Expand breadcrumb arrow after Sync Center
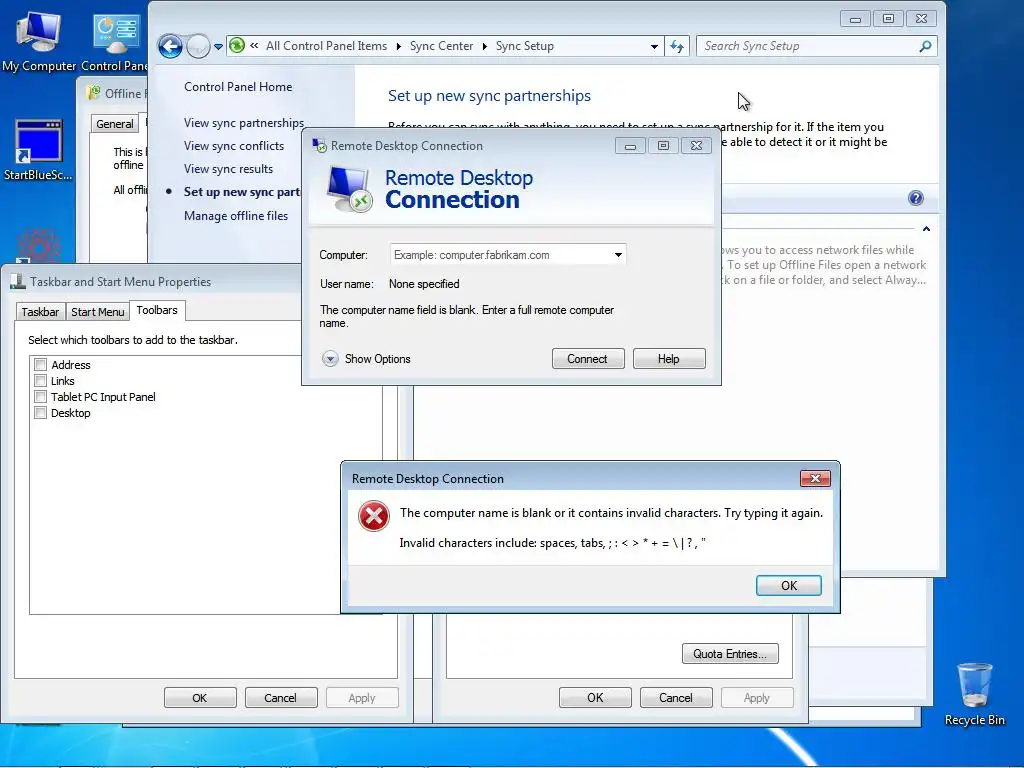The image size is (1024, 768). [x=485, y=46]
